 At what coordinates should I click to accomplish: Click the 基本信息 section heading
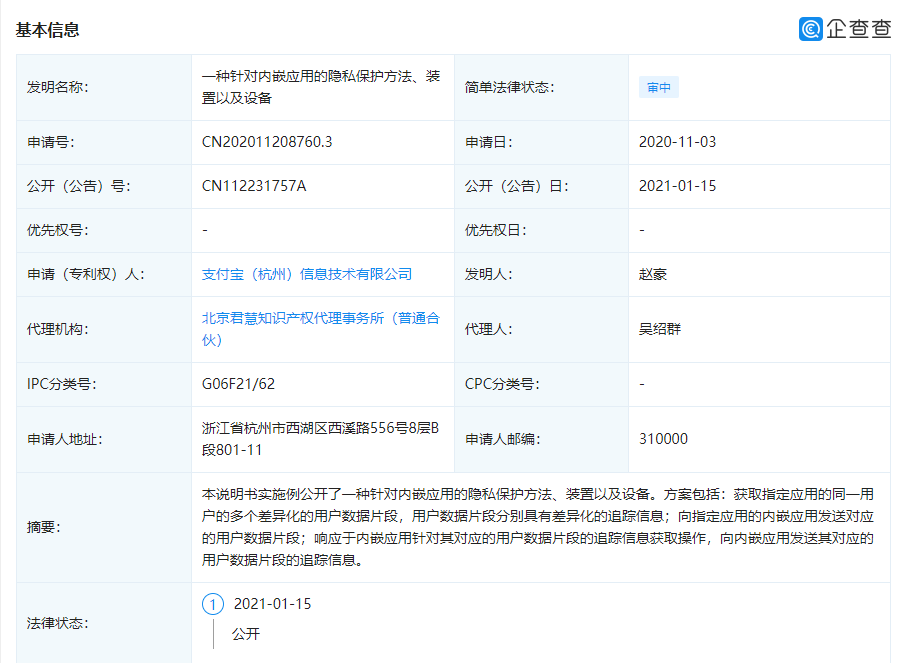(47, 30)
